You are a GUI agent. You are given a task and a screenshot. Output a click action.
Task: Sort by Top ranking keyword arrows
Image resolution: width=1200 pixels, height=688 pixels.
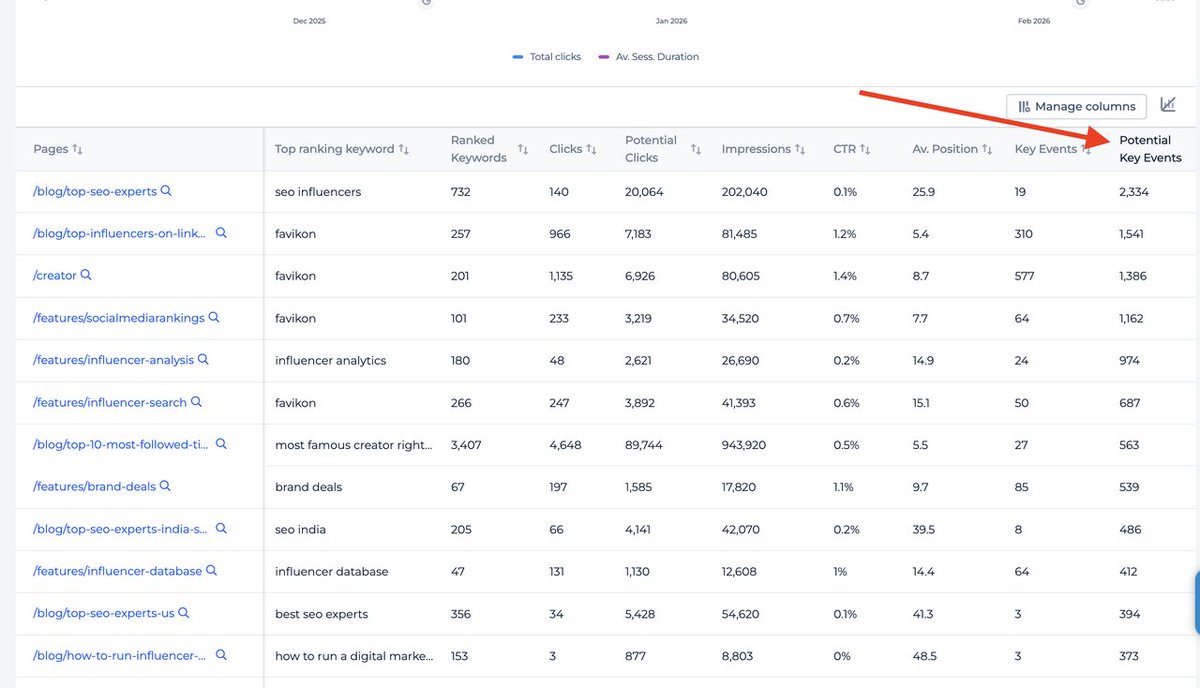[404, 149]
